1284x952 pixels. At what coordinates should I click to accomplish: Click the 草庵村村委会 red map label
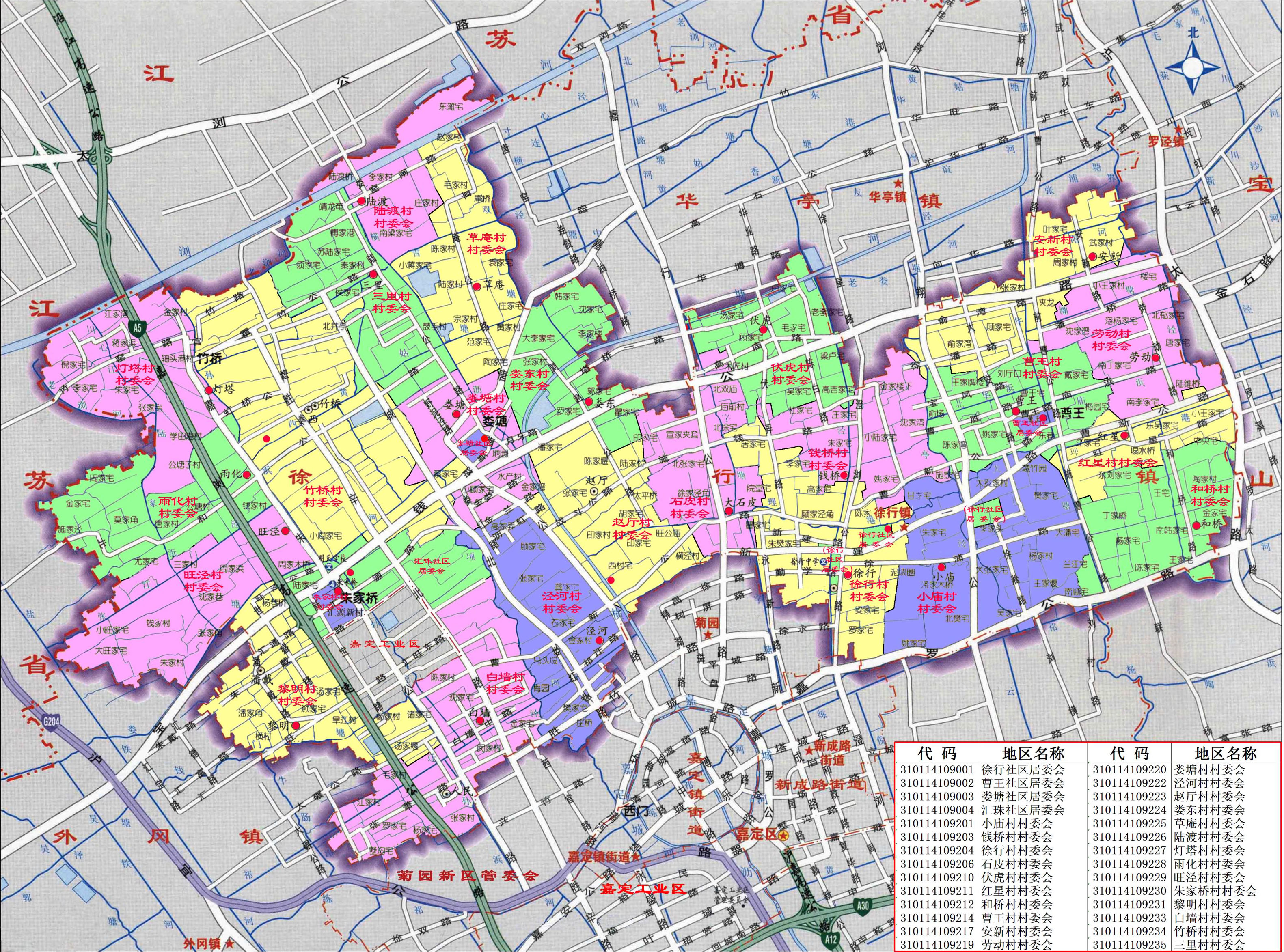pyautogui.click(x=486, y=244)
